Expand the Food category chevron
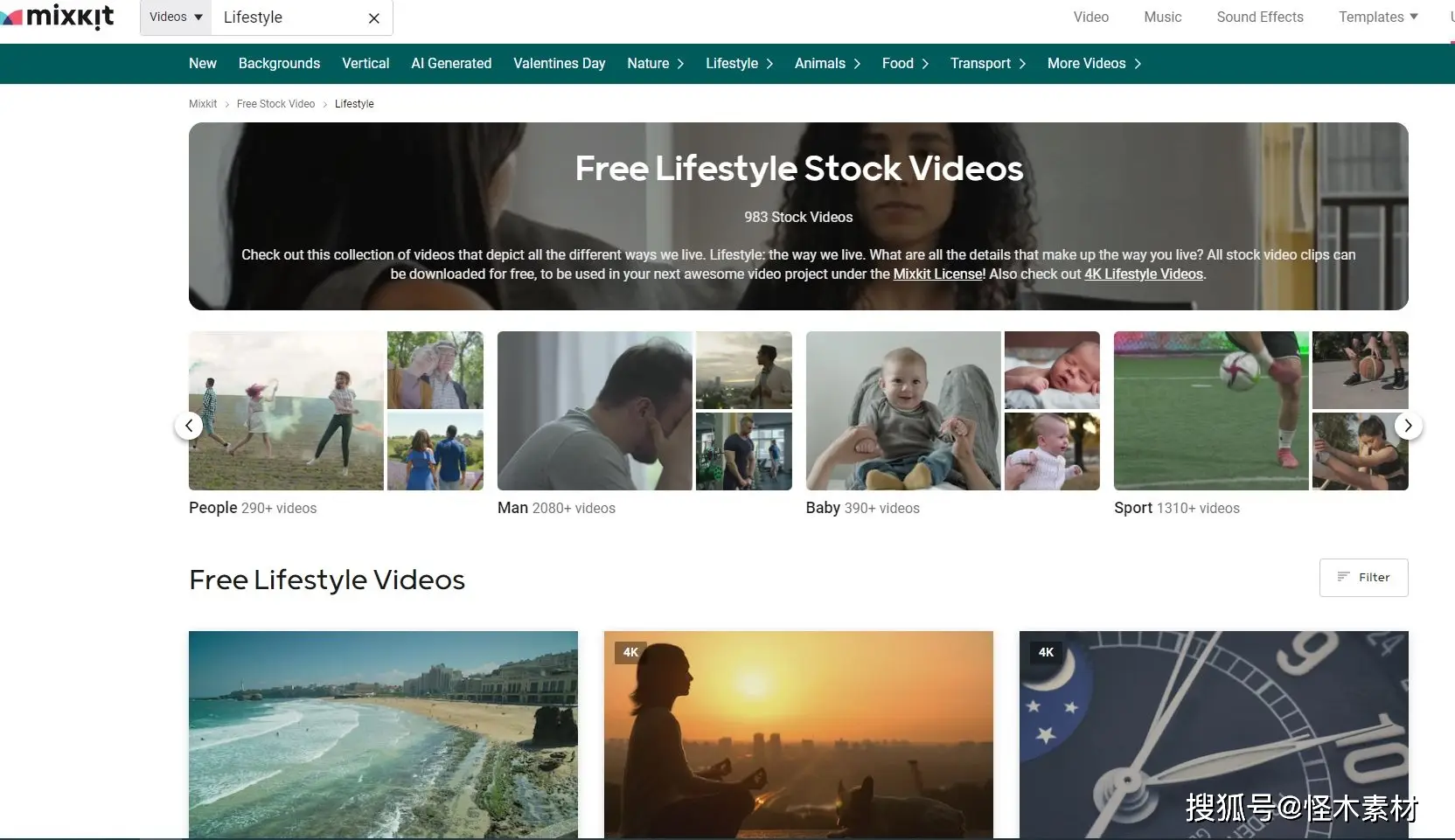 point(925,64)
